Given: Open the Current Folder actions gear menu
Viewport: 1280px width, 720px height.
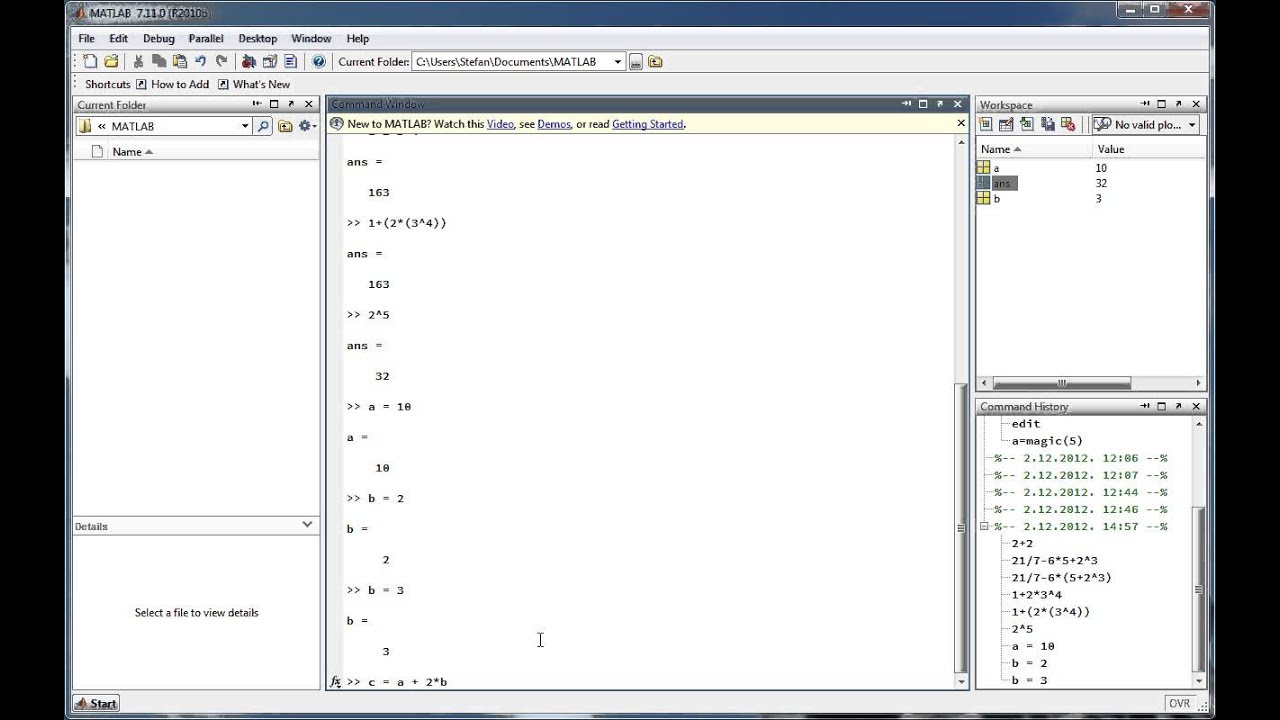Looking at the screenshot, I should pyautogui.click(x=307, y=126).
